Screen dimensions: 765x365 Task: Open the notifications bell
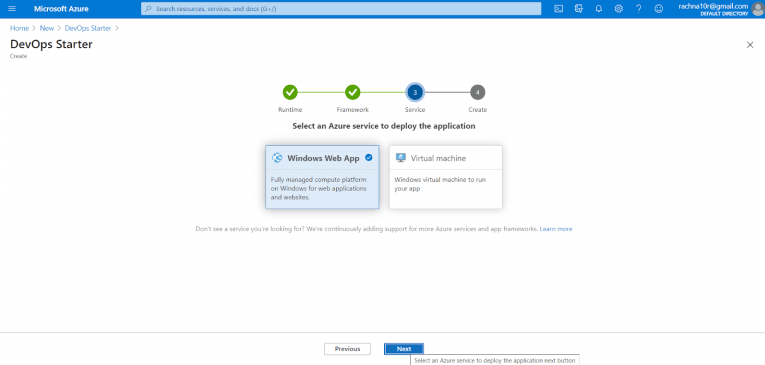tap(599, 9)
